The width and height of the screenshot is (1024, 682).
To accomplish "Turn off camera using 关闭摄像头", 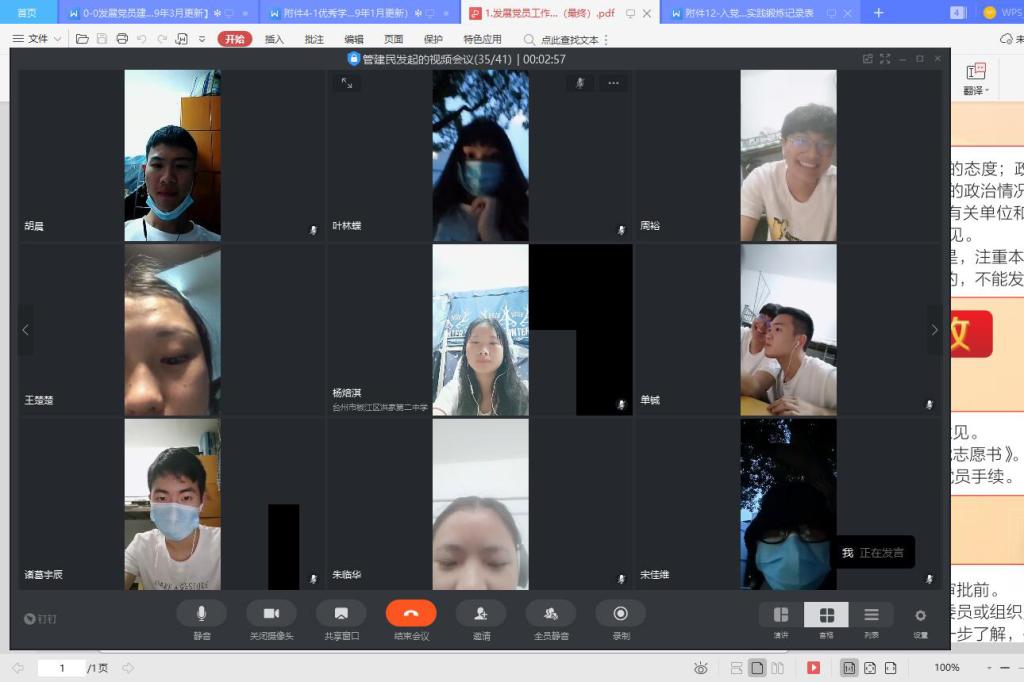I will tap(271, 613).
